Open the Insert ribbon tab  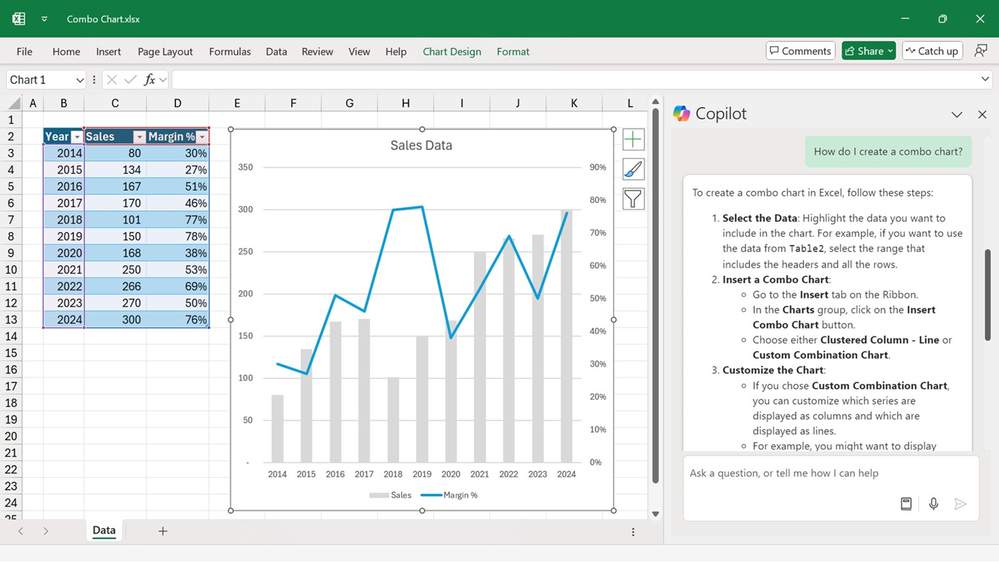108,52
